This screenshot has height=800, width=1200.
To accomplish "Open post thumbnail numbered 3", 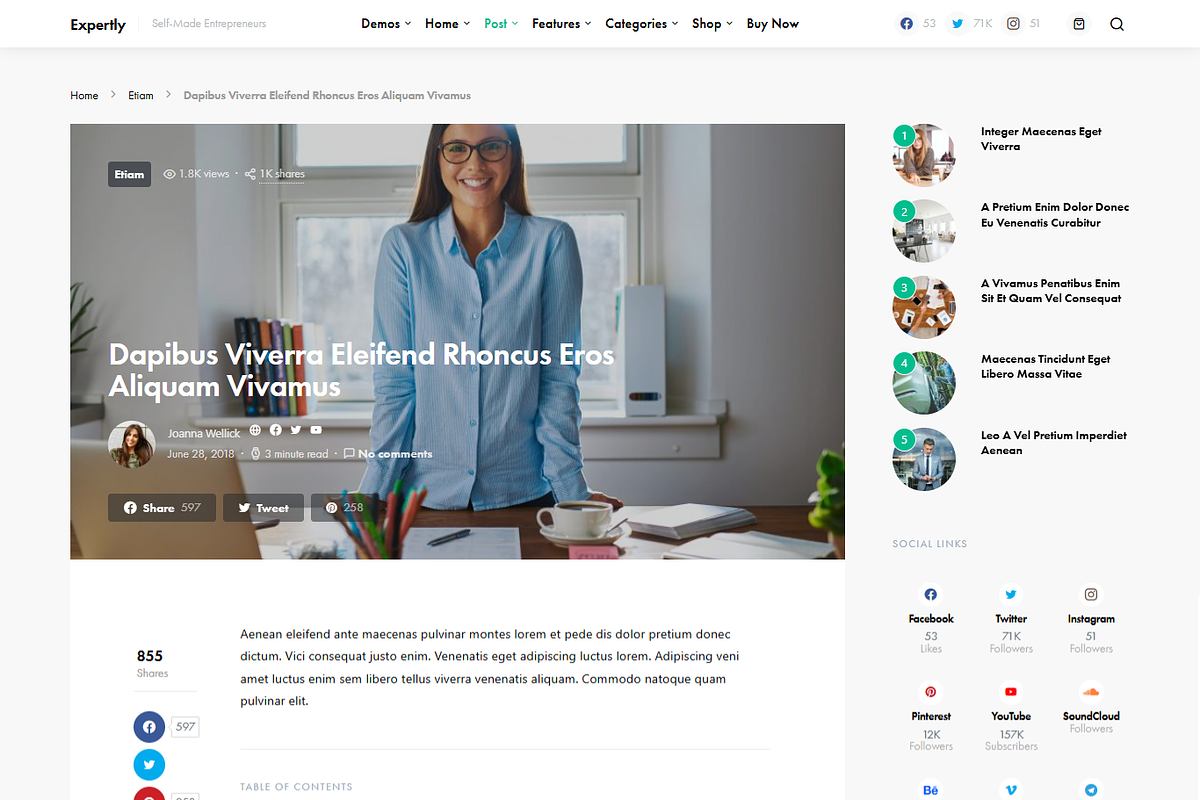I will pos(924,307).
